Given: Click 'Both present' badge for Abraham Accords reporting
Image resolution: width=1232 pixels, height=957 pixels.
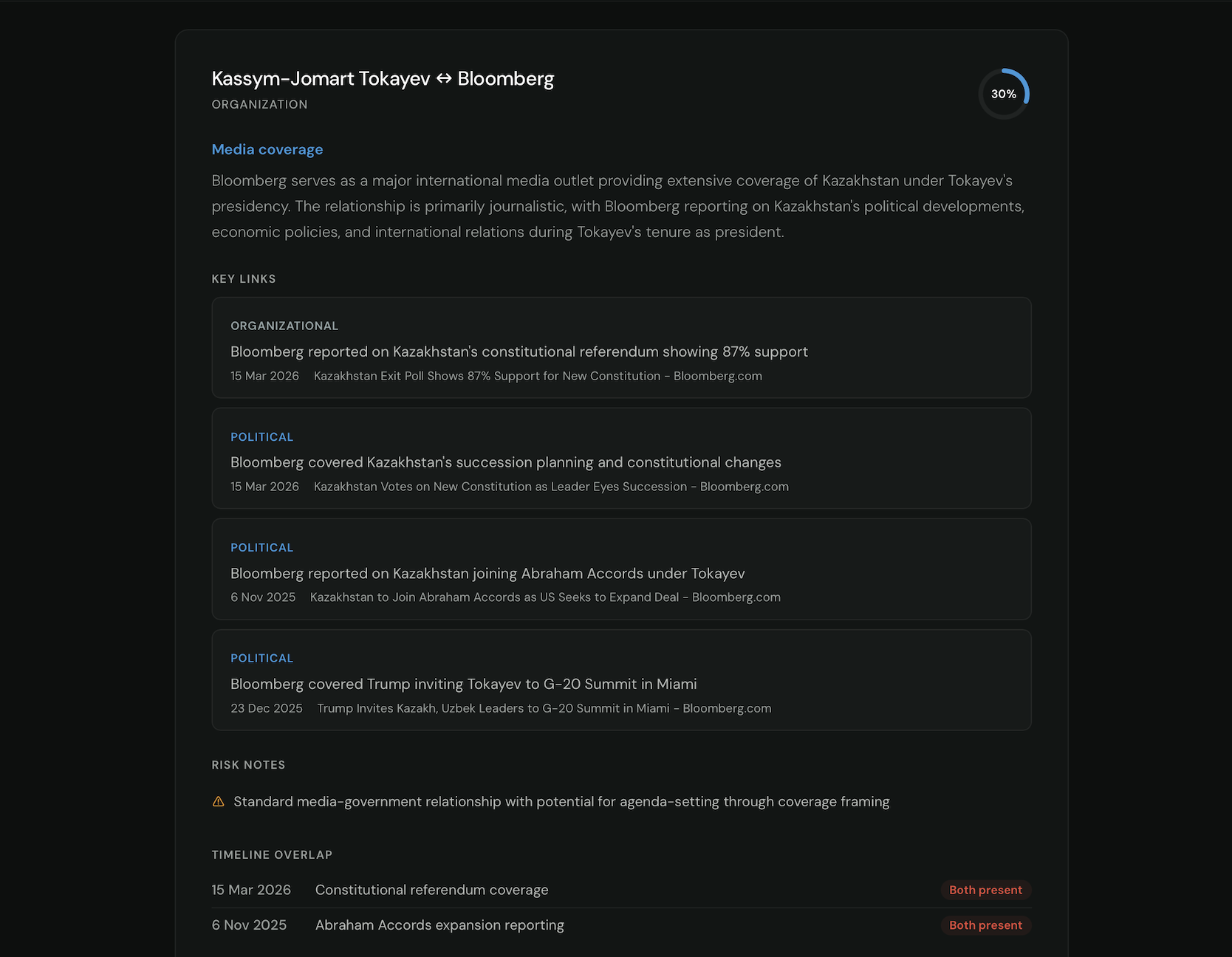Looking at the screenshot, I should 985,925.
